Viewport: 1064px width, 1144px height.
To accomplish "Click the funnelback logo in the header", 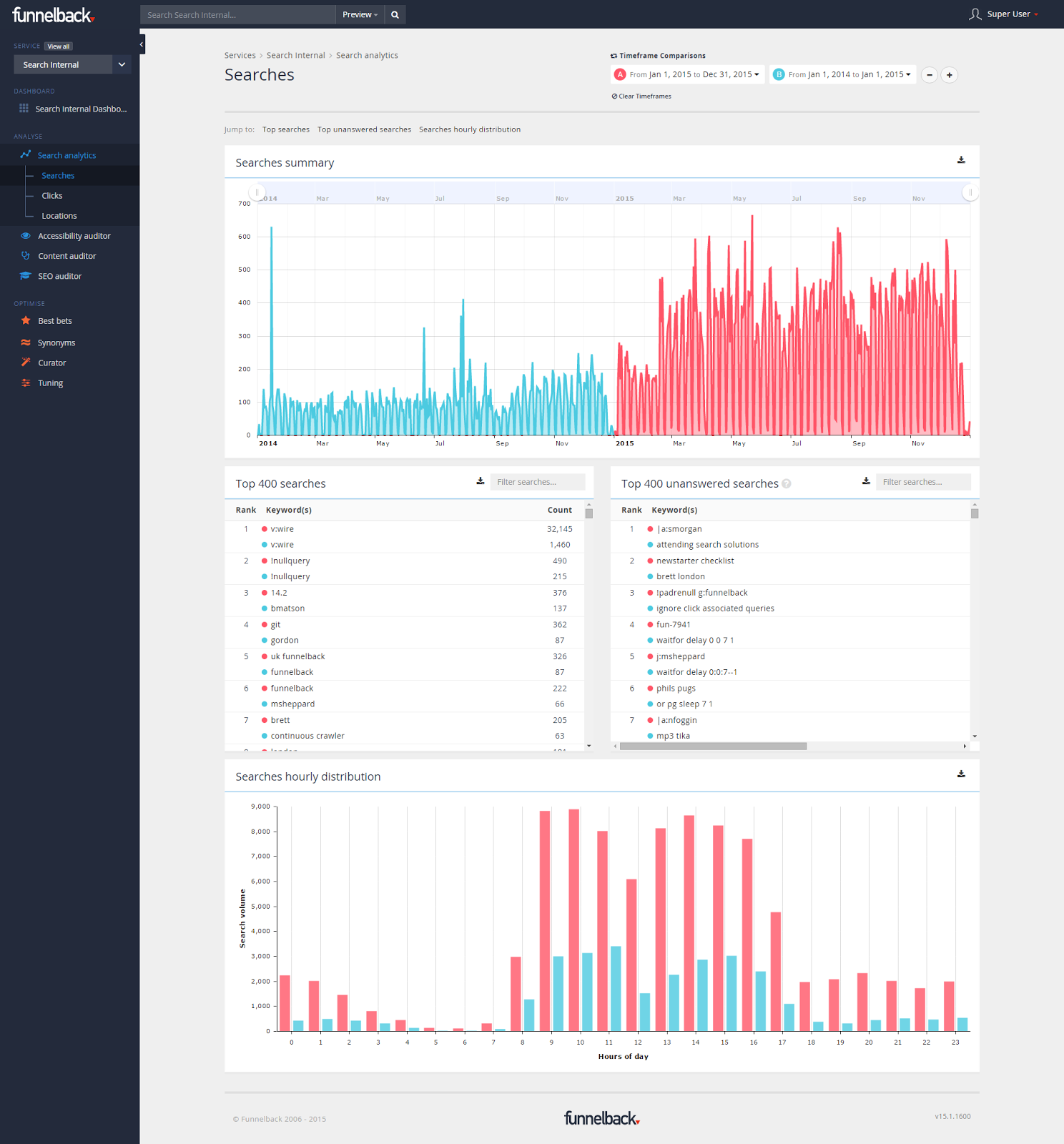I will point(53,15).
